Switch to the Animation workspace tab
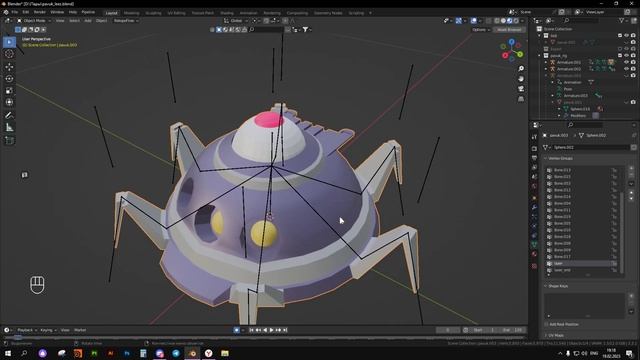The image size is (640, 360). pos(249,13)
